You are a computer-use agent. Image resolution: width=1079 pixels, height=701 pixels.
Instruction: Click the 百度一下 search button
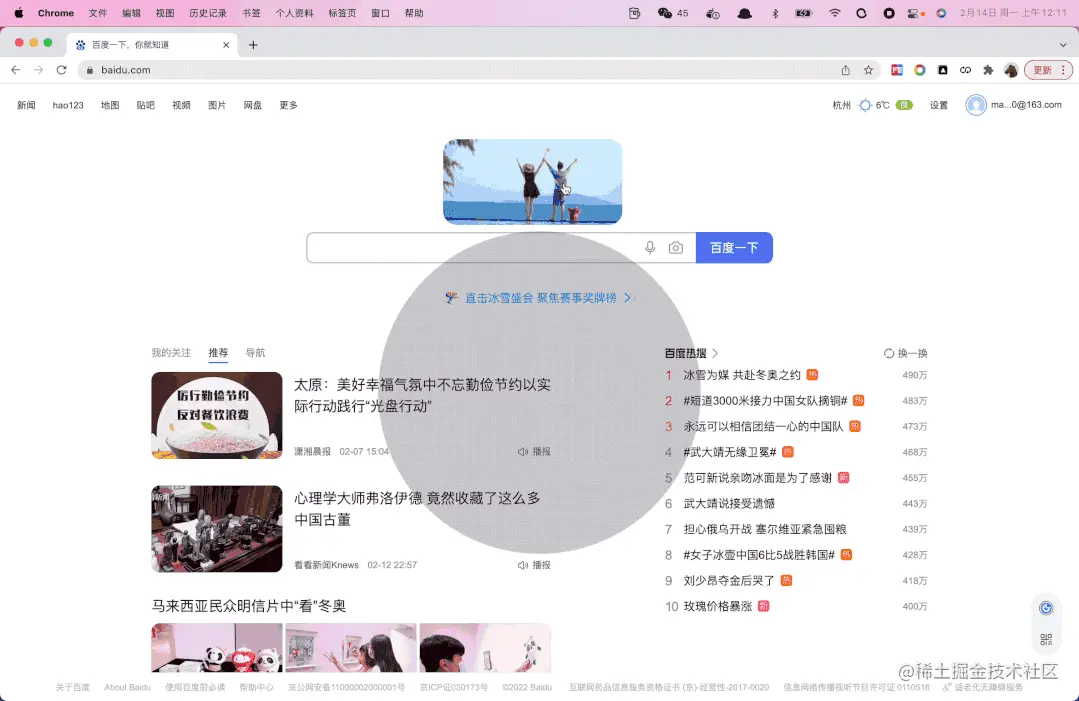tap(734, 248)
